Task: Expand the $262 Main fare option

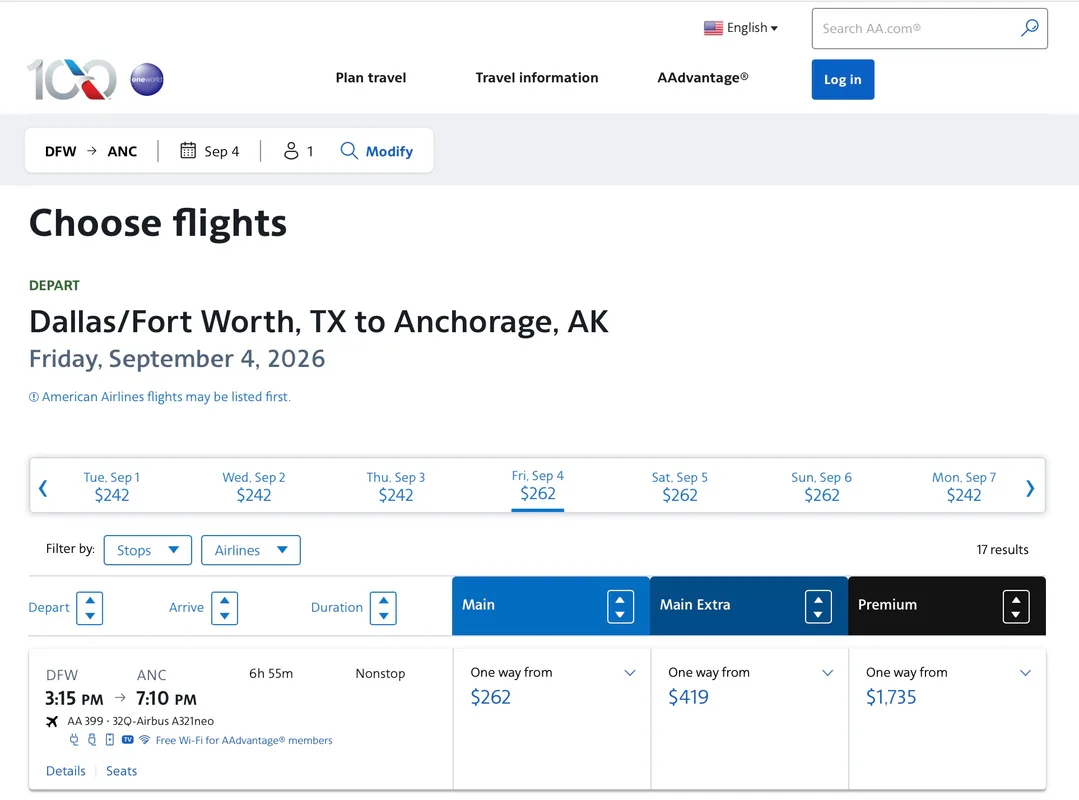Action: [x=630, y=673]
